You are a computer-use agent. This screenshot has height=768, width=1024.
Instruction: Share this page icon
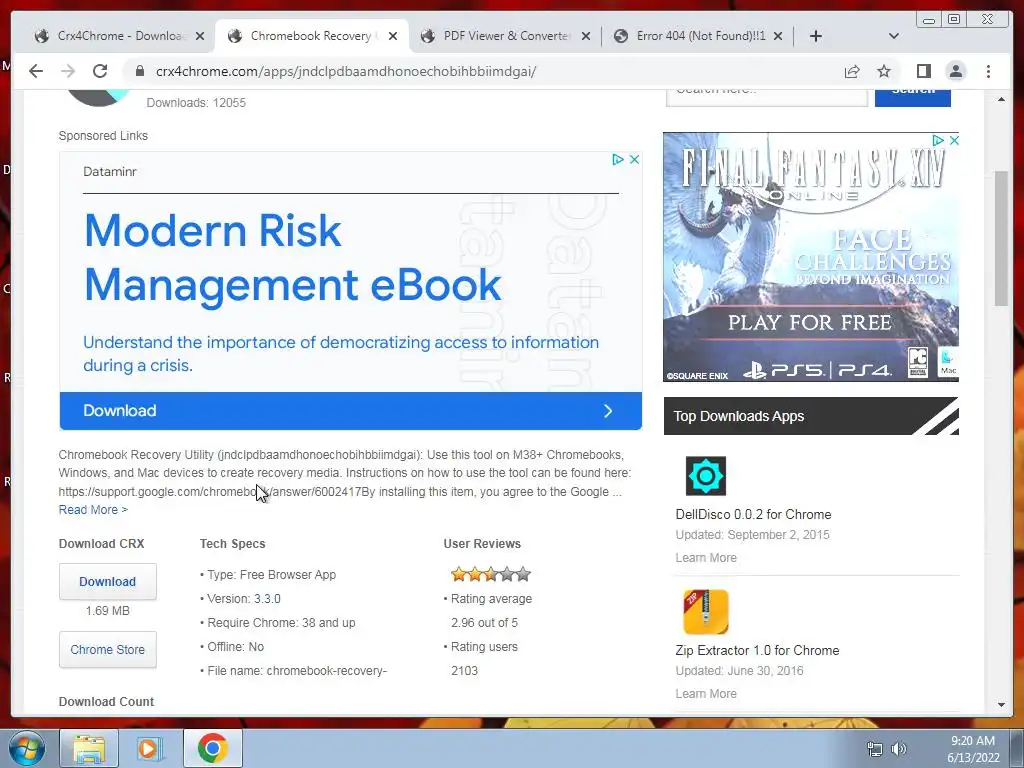pyautogui.click(x=852, y=71)
